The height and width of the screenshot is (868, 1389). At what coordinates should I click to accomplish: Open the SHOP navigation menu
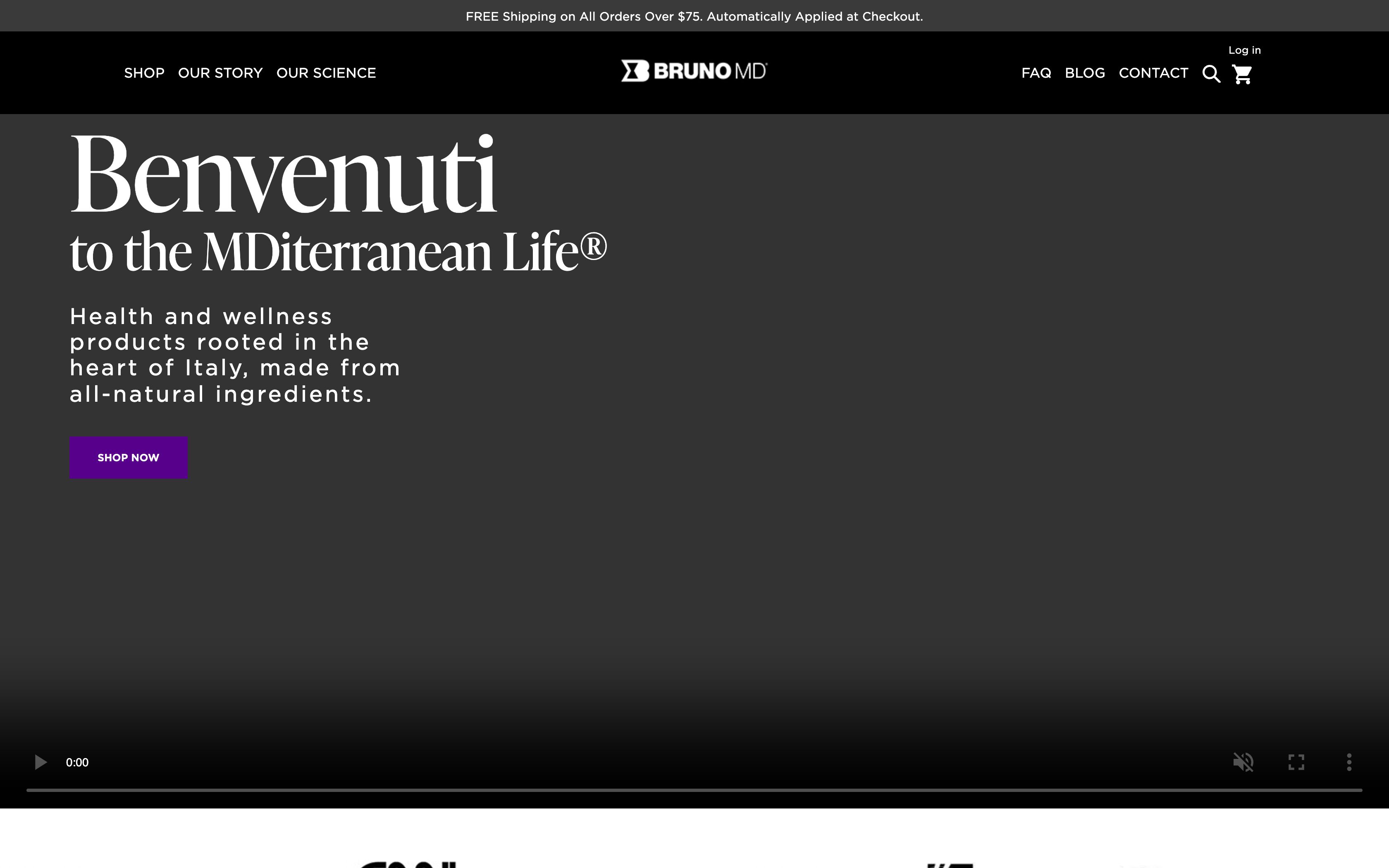(144, 73)
